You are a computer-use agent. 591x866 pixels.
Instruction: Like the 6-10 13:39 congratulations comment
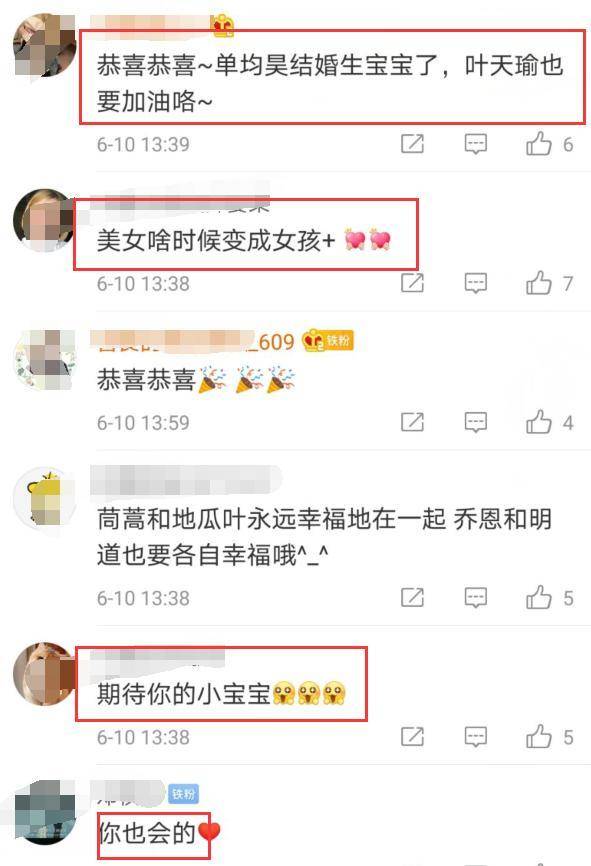coord(539,144)
